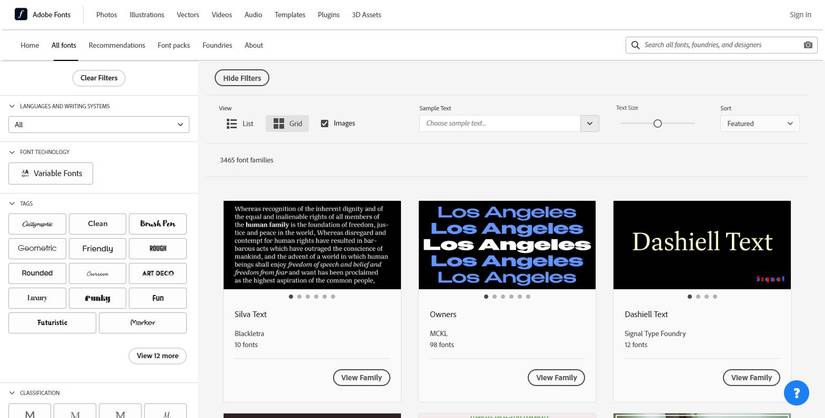The image size is (825, 418).
Task: Select last carousel dot under Dashiell Text
Action: click(715, 297)
